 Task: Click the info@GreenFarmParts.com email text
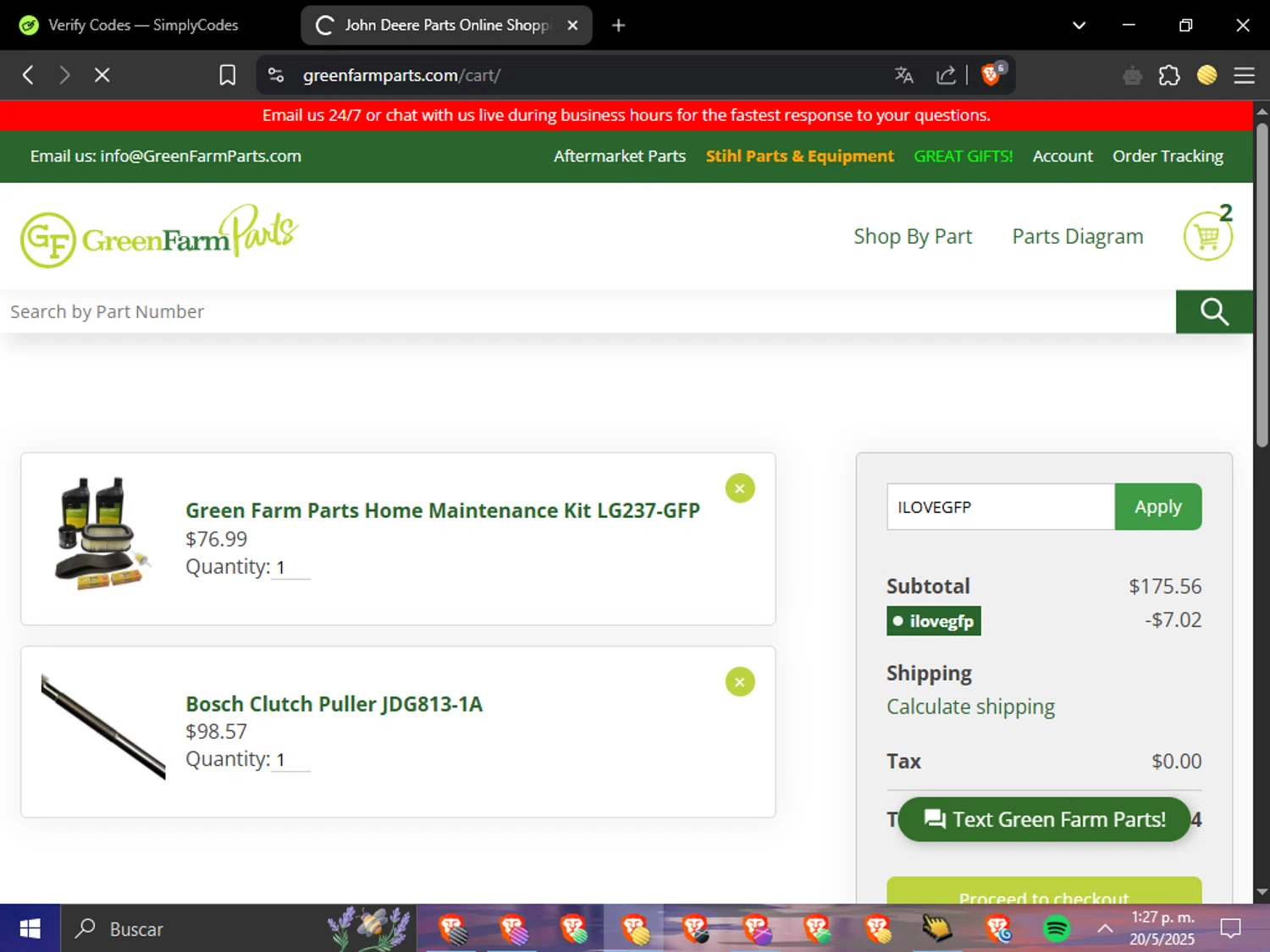coord(201,156)
